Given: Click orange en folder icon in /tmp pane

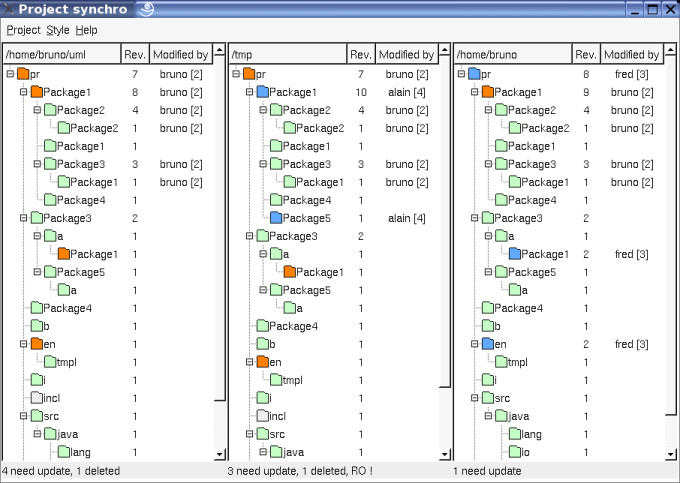Looking at the screenshot, I should 263,362.
